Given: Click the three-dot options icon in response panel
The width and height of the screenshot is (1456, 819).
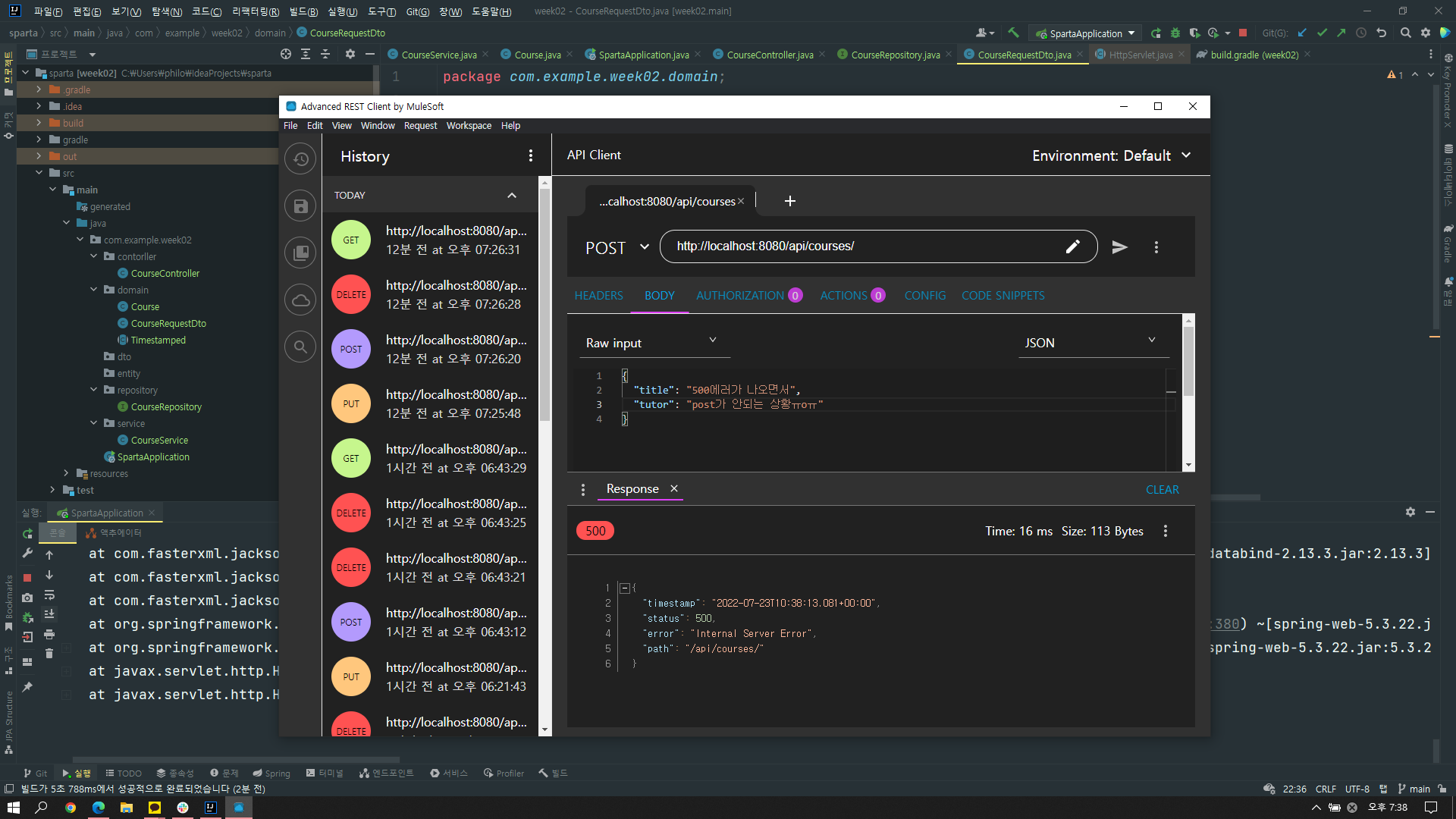Looking at the screenshot, I should click(1165, 531).
